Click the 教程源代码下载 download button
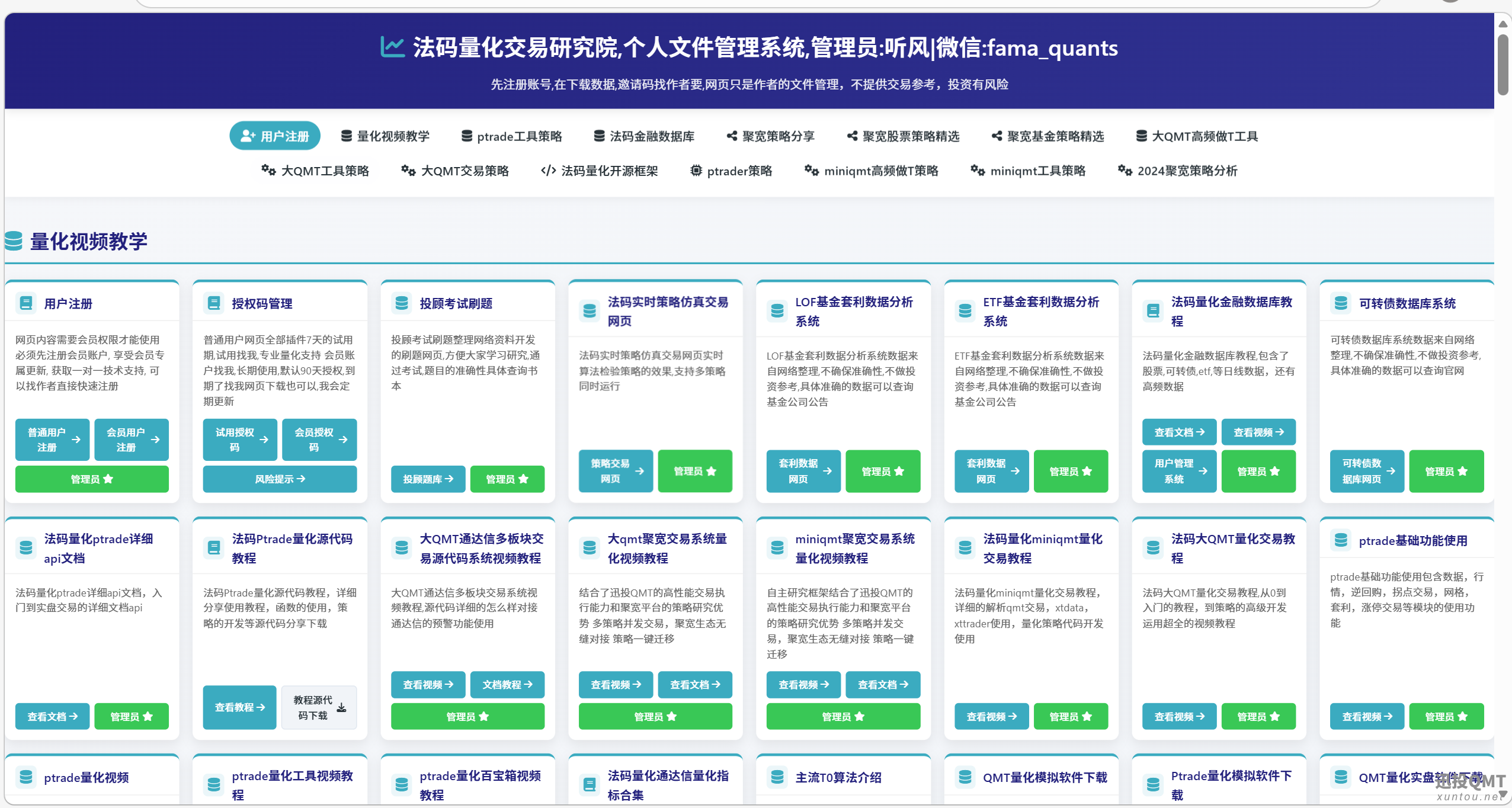Screen dimensions: 1512x808 pos(319,707)
